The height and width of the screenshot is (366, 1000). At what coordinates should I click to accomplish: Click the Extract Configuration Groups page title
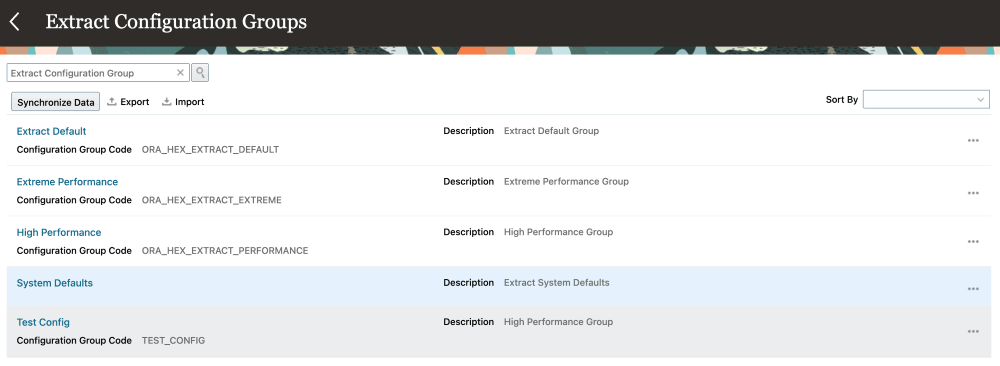[x=176, y=22]
